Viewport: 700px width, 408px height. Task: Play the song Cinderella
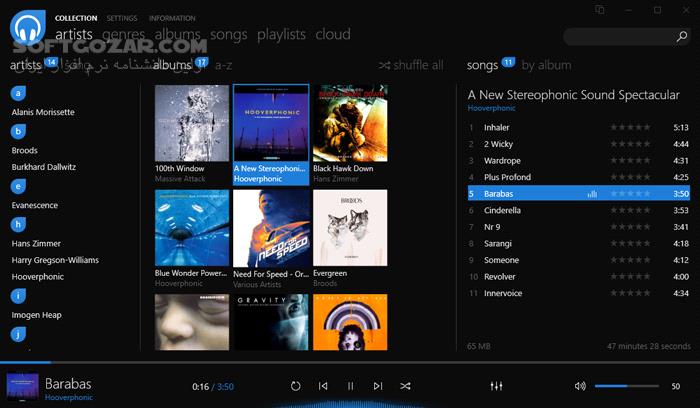click(502, 210)
